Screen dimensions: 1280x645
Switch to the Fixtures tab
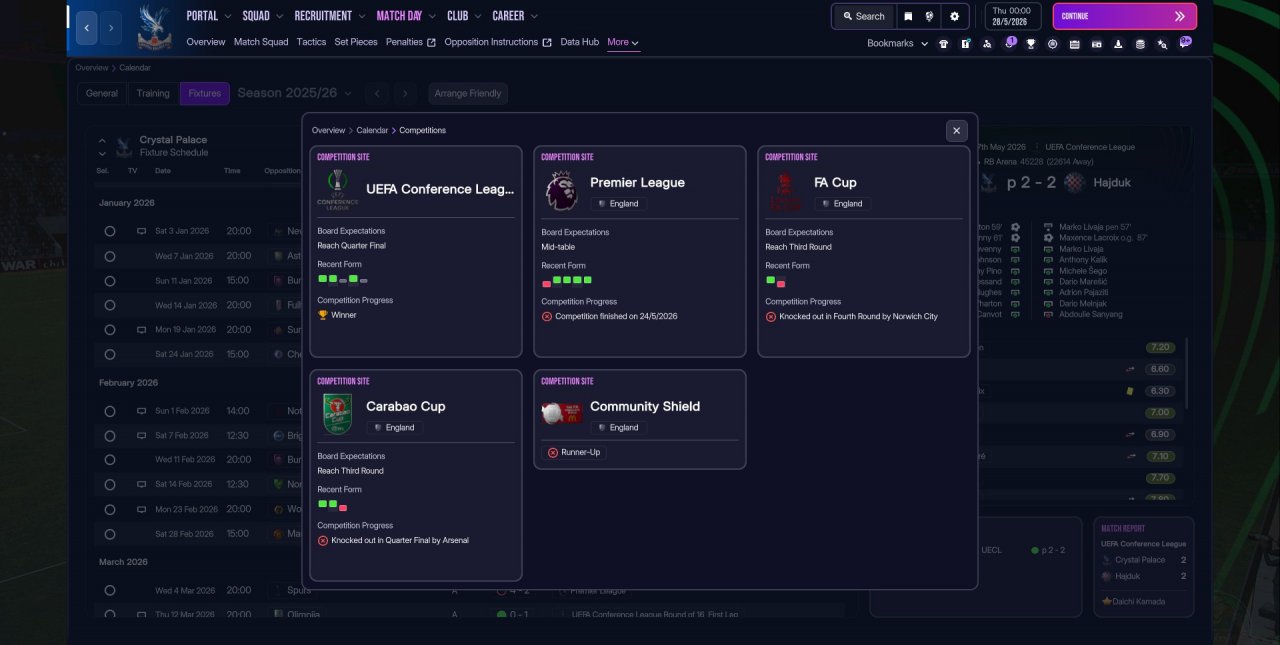click(205, 93)
